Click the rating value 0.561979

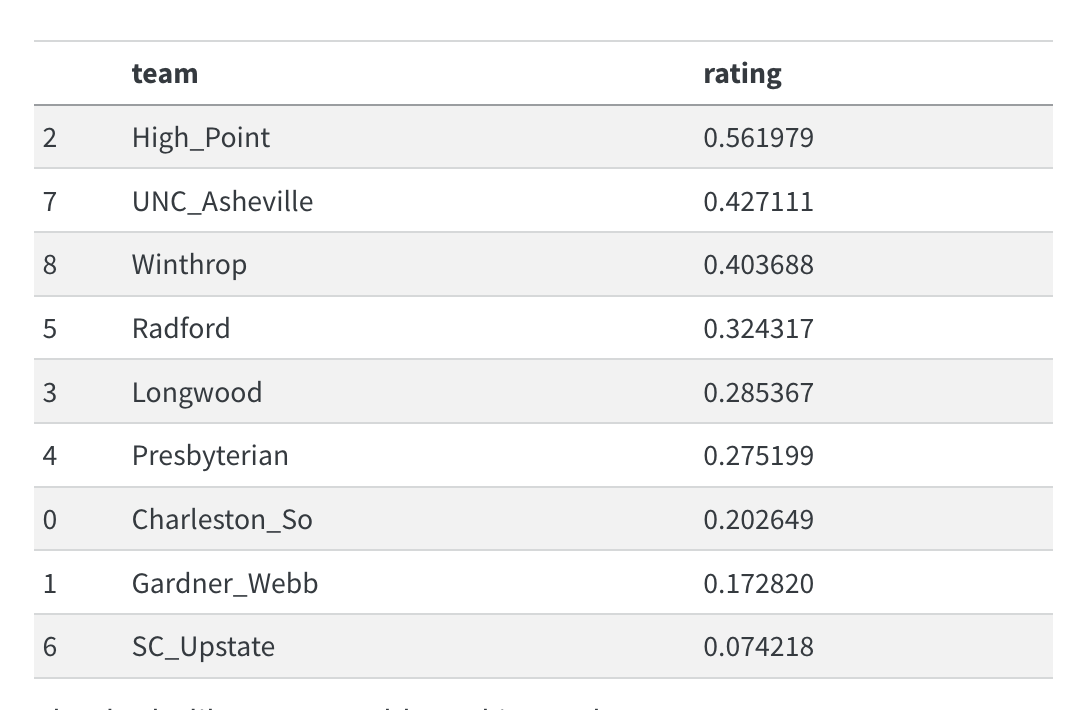758,137
